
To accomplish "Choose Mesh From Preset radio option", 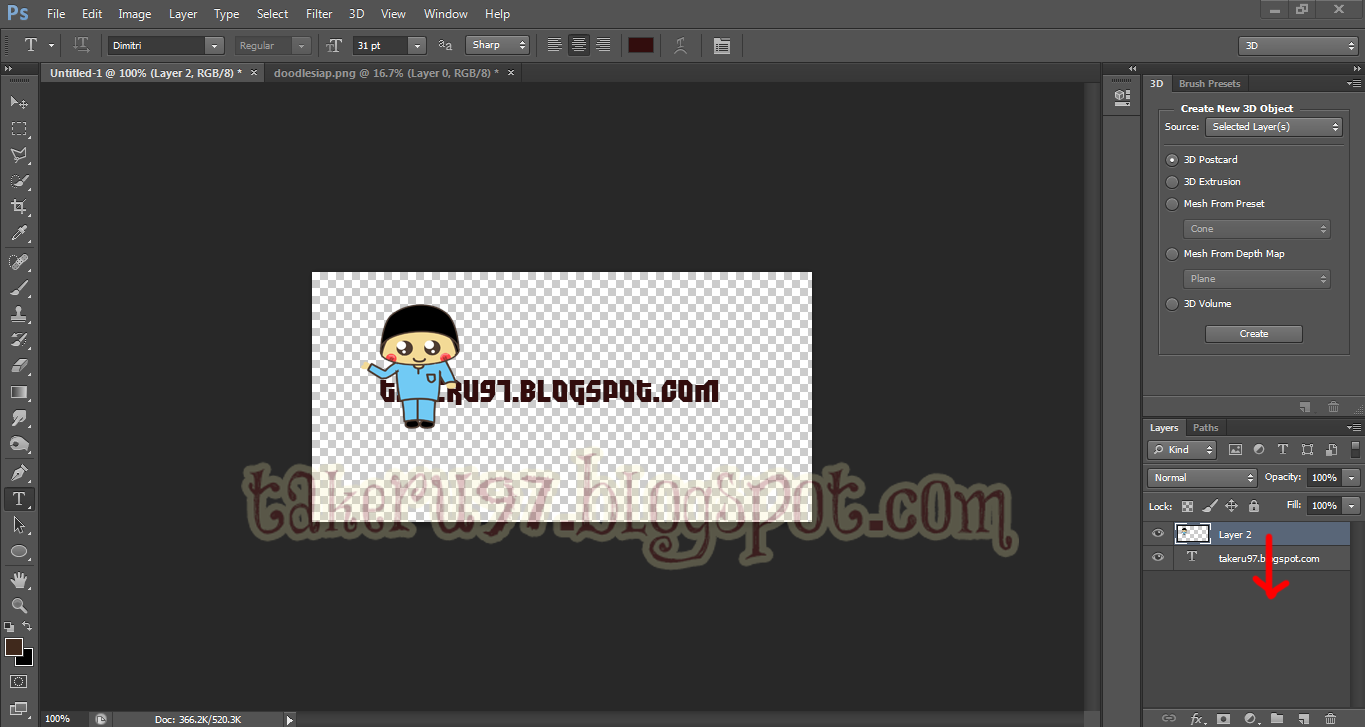I will (1172, 204).
